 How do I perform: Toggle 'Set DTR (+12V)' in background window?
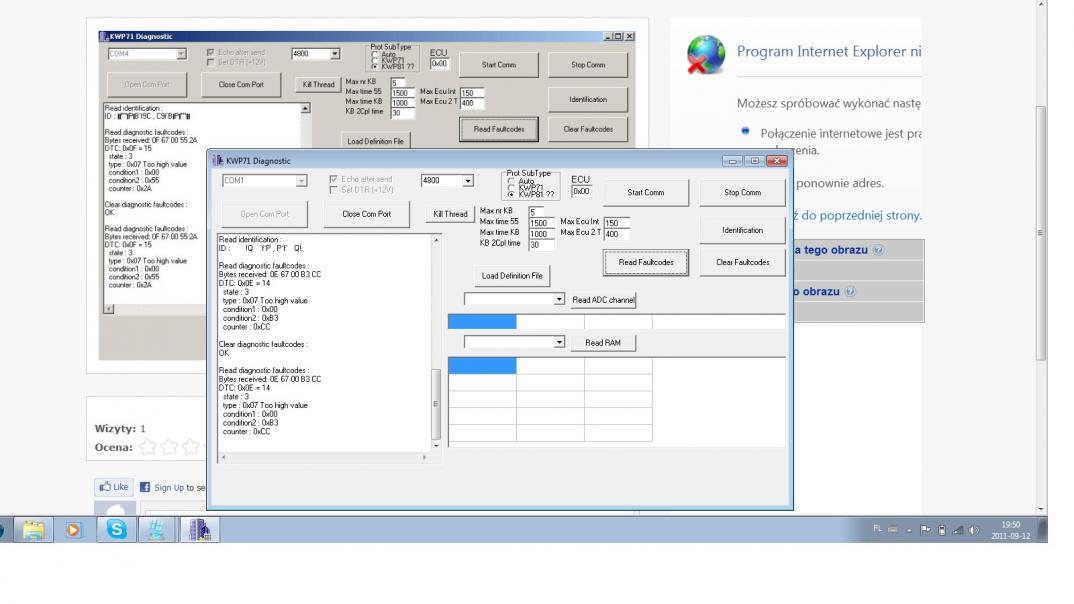(210, 62)
